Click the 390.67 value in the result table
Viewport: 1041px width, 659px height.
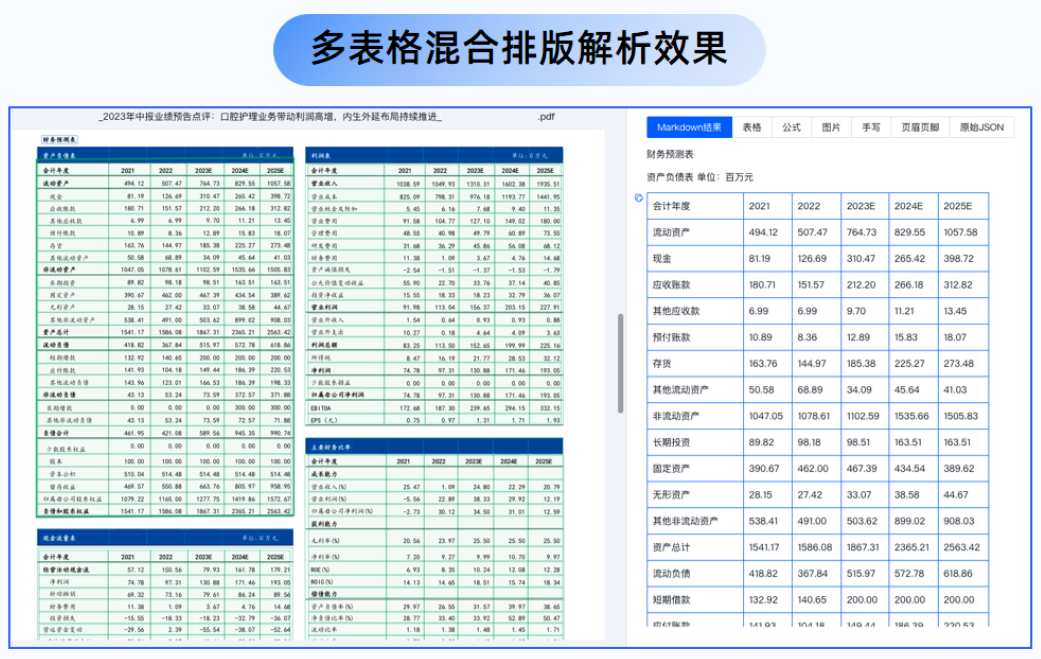pyautogui.click(x=767, y=469)
